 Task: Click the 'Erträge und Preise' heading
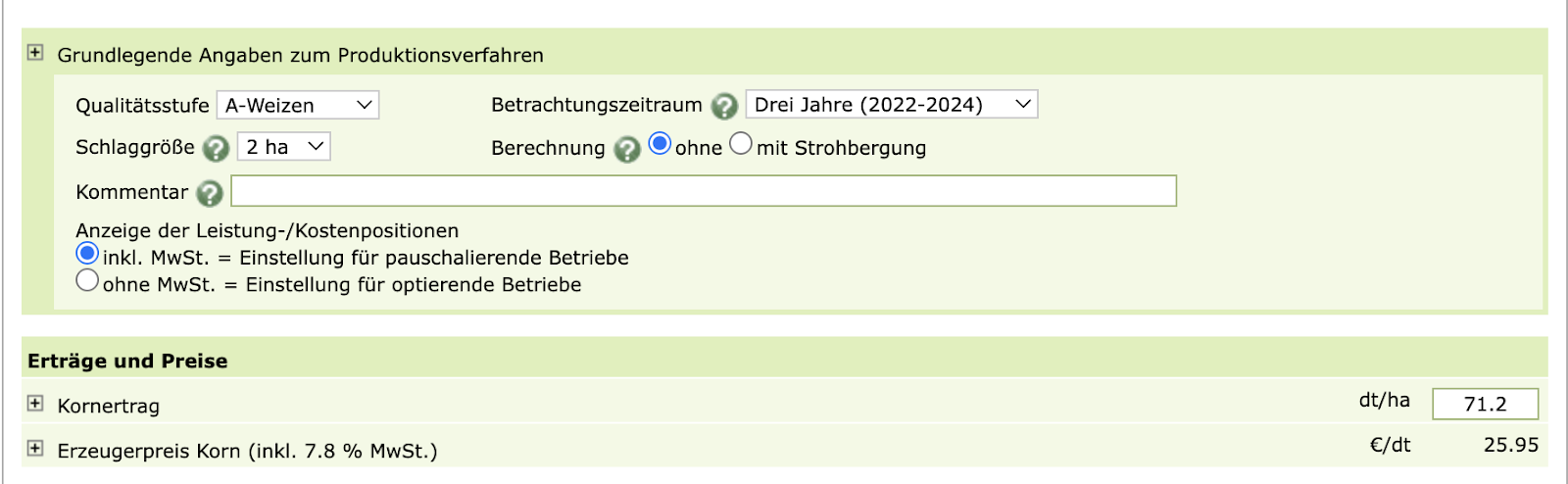pyautogui.click(x=127, y=362)
